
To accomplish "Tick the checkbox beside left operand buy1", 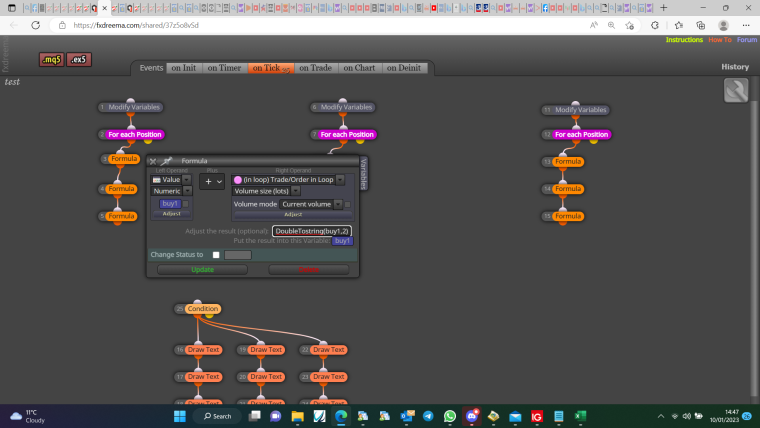I will click(x=185, y=204).
